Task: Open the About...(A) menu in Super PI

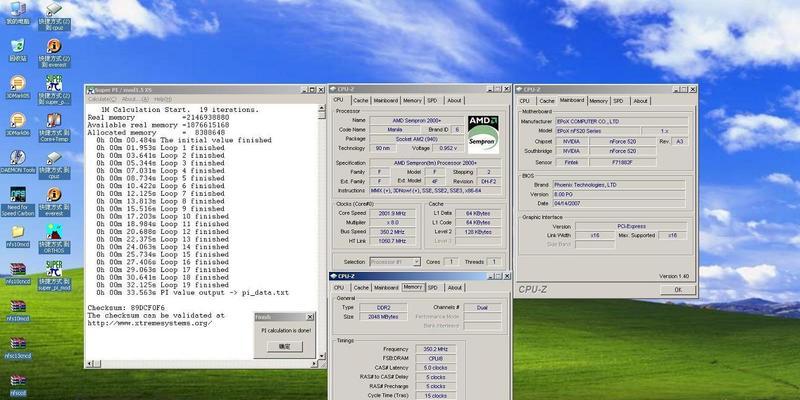Action: (135, 99)
